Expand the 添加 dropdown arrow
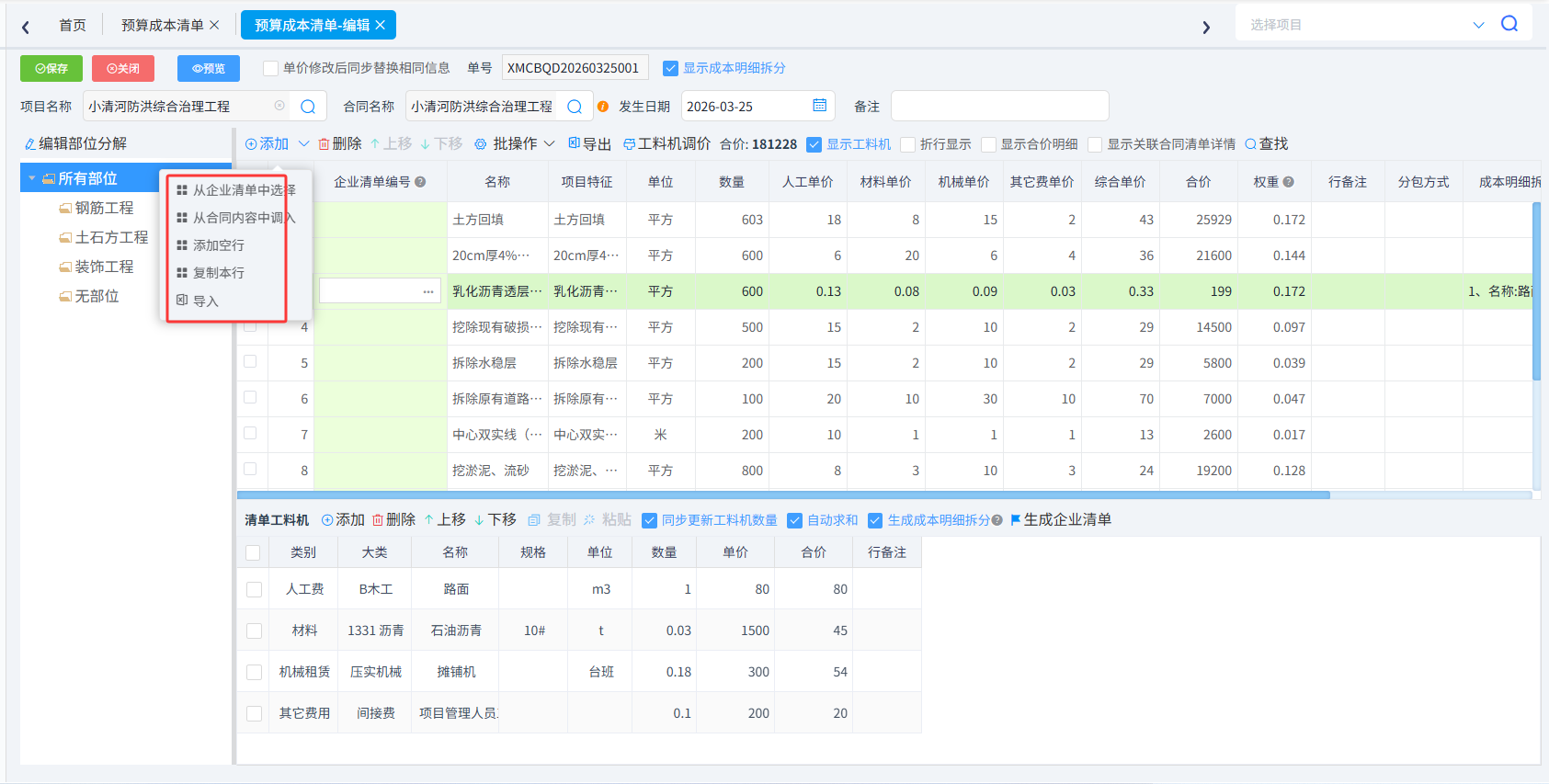The width and height of the screenshot is (1549, 784). [303, 144]
